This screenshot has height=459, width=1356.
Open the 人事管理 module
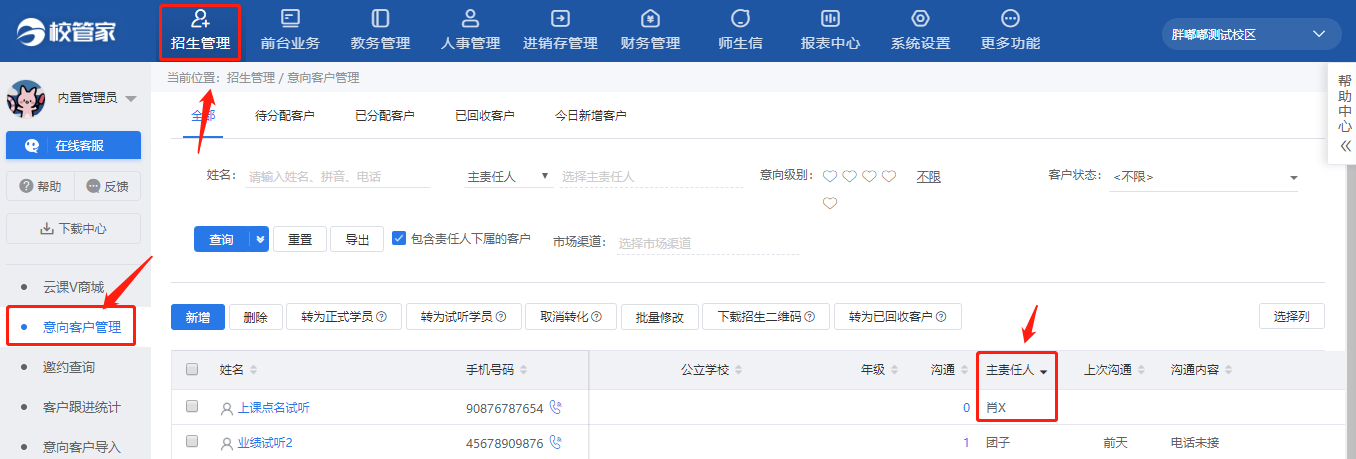pos(470,30)
